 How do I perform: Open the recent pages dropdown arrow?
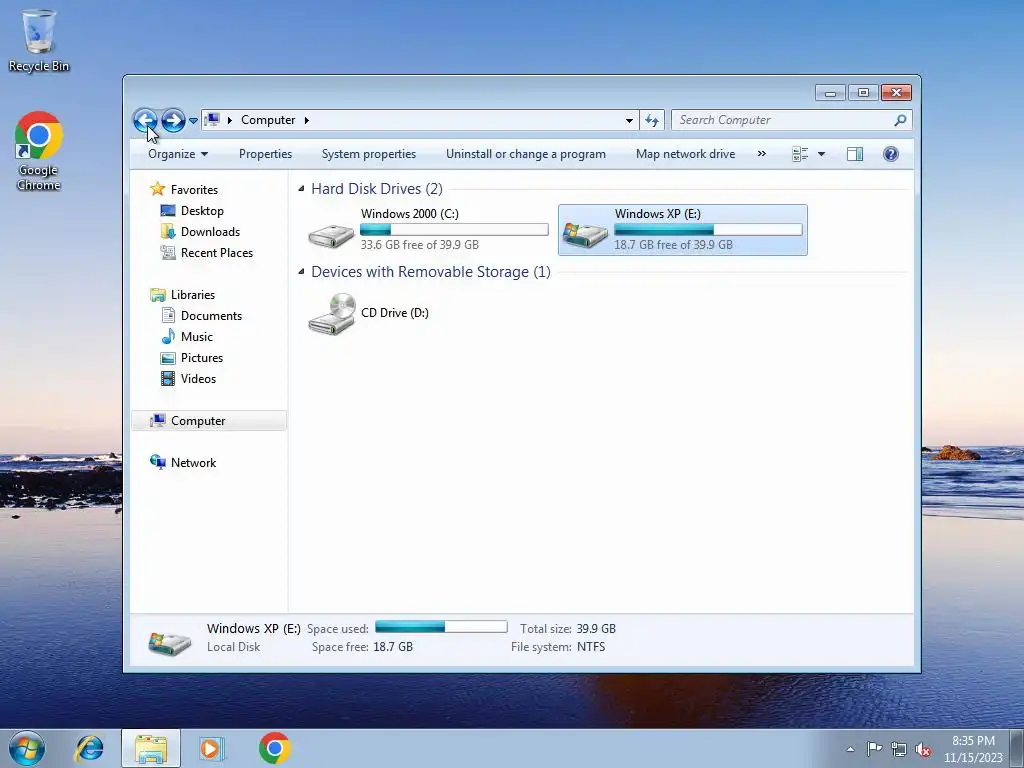[193, 121]
